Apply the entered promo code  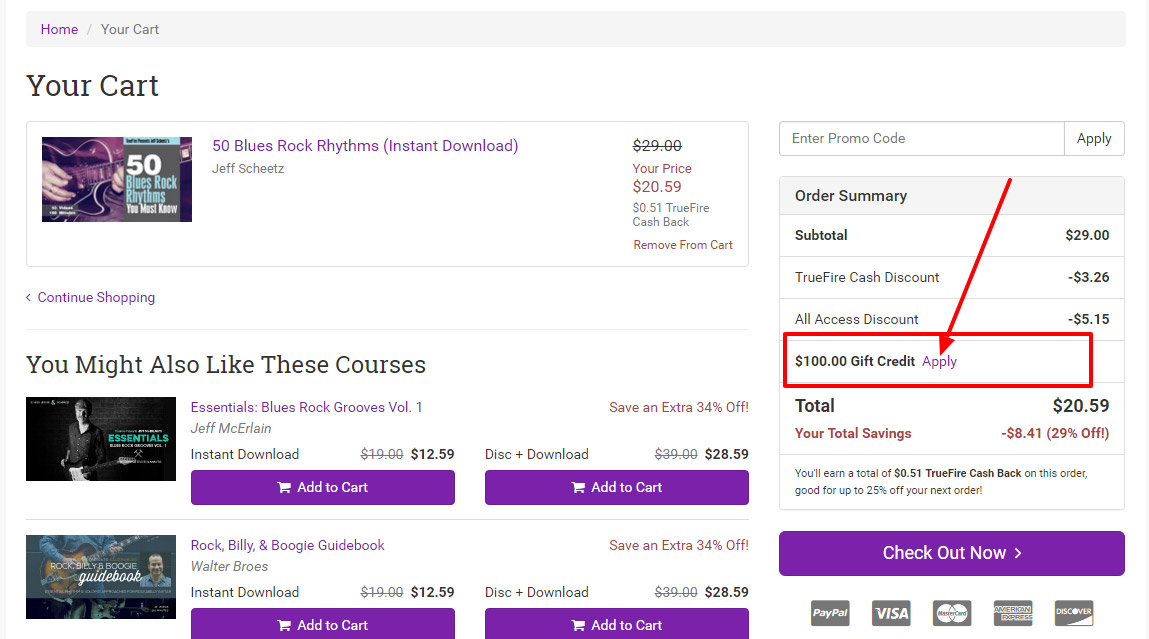tap(1094, 139)
